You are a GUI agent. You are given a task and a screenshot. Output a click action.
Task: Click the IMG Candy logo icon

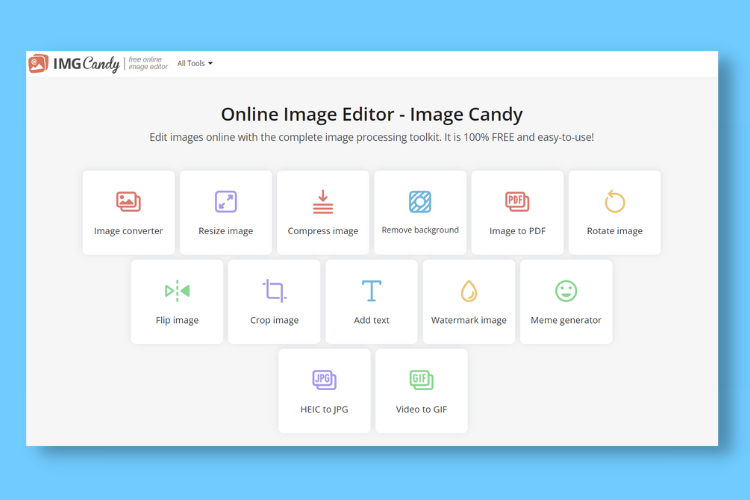click(38, 64)
